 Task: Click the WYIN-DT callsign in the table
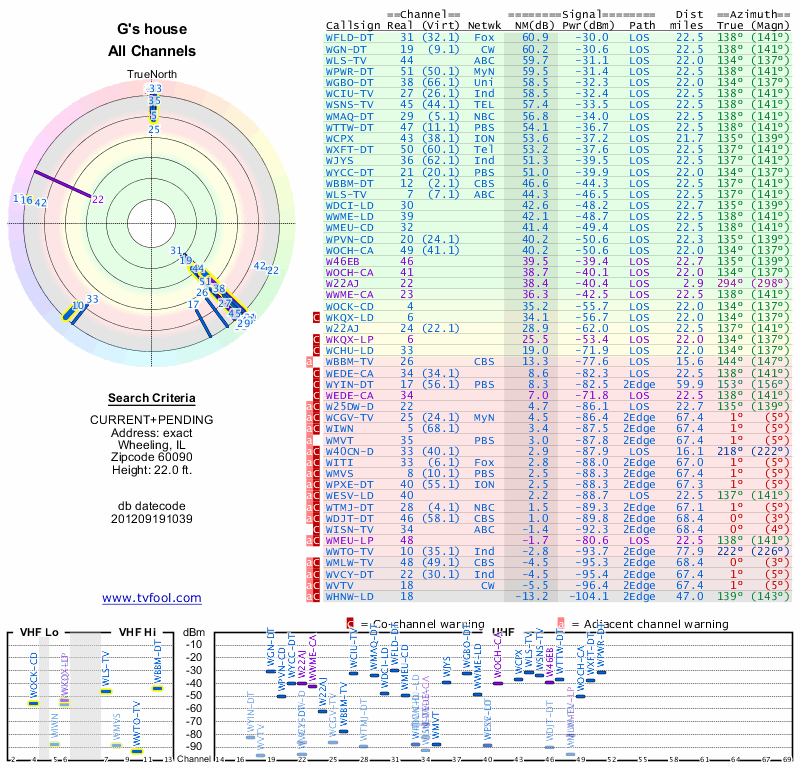click(x=349, y=385)
